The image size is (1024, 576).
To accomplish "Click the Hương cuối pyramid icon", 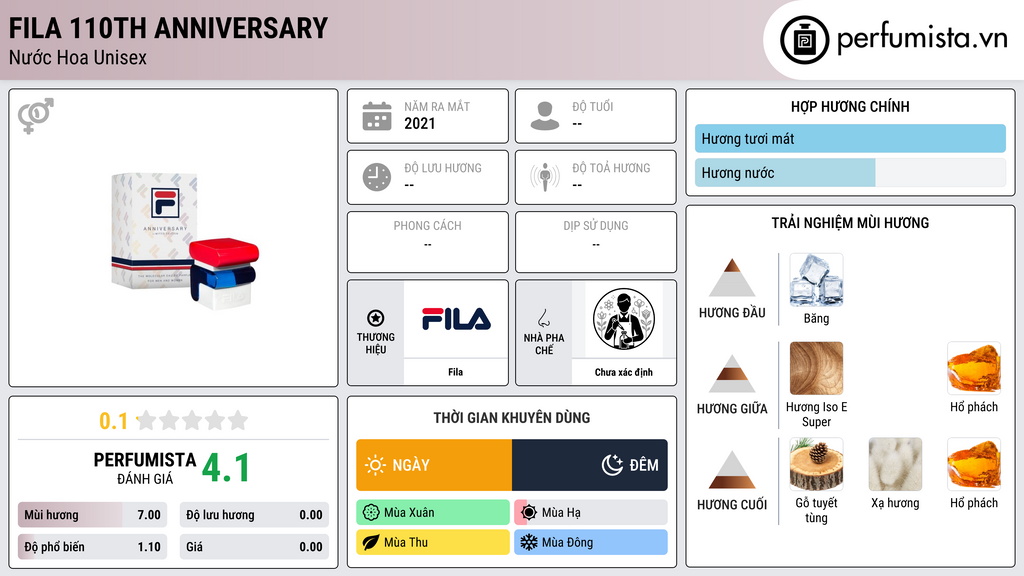I will click(x=732, y=470).
